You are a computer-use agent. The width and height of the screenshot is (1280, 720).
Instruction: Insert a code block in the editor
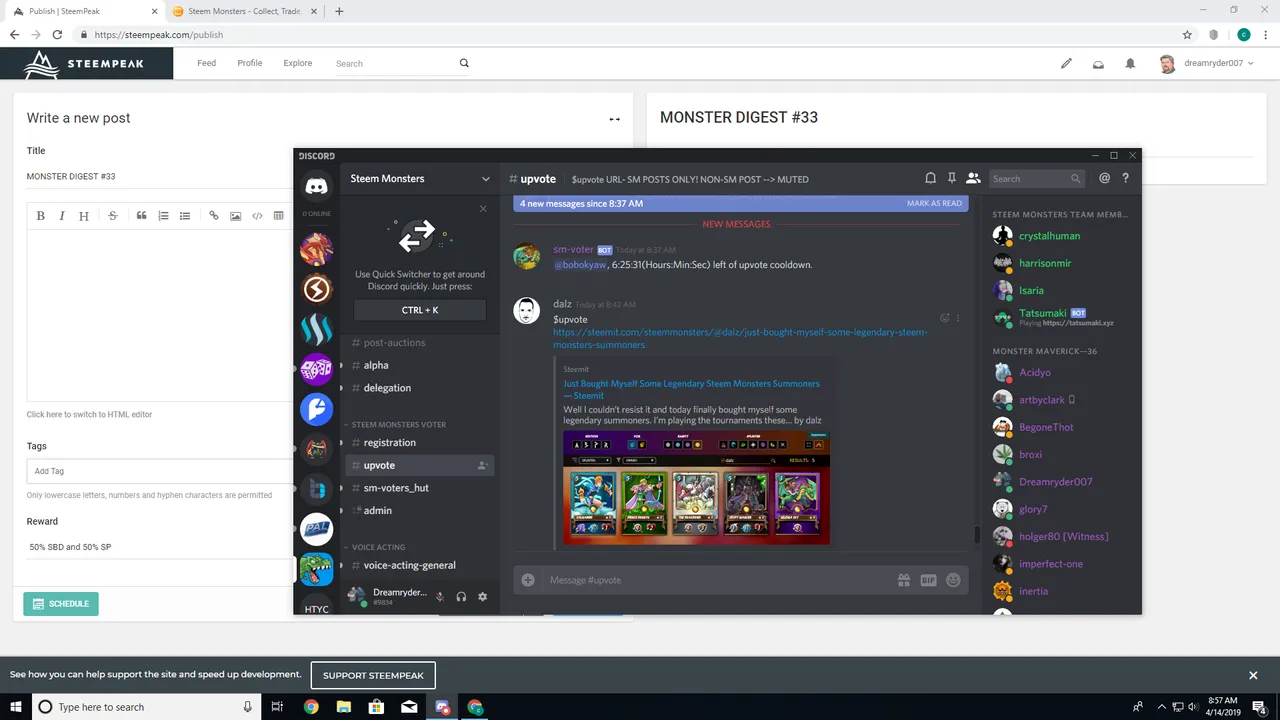(257, 216)
